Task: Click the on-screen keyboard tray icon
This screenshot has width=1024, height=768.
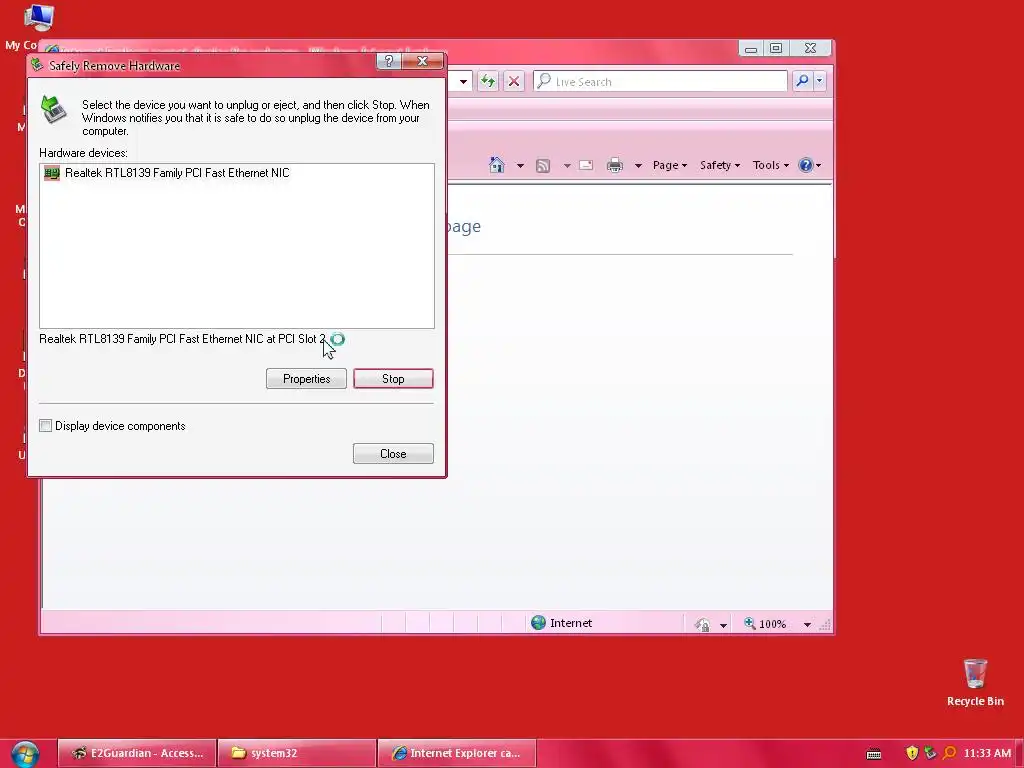Action: (874, 754)
